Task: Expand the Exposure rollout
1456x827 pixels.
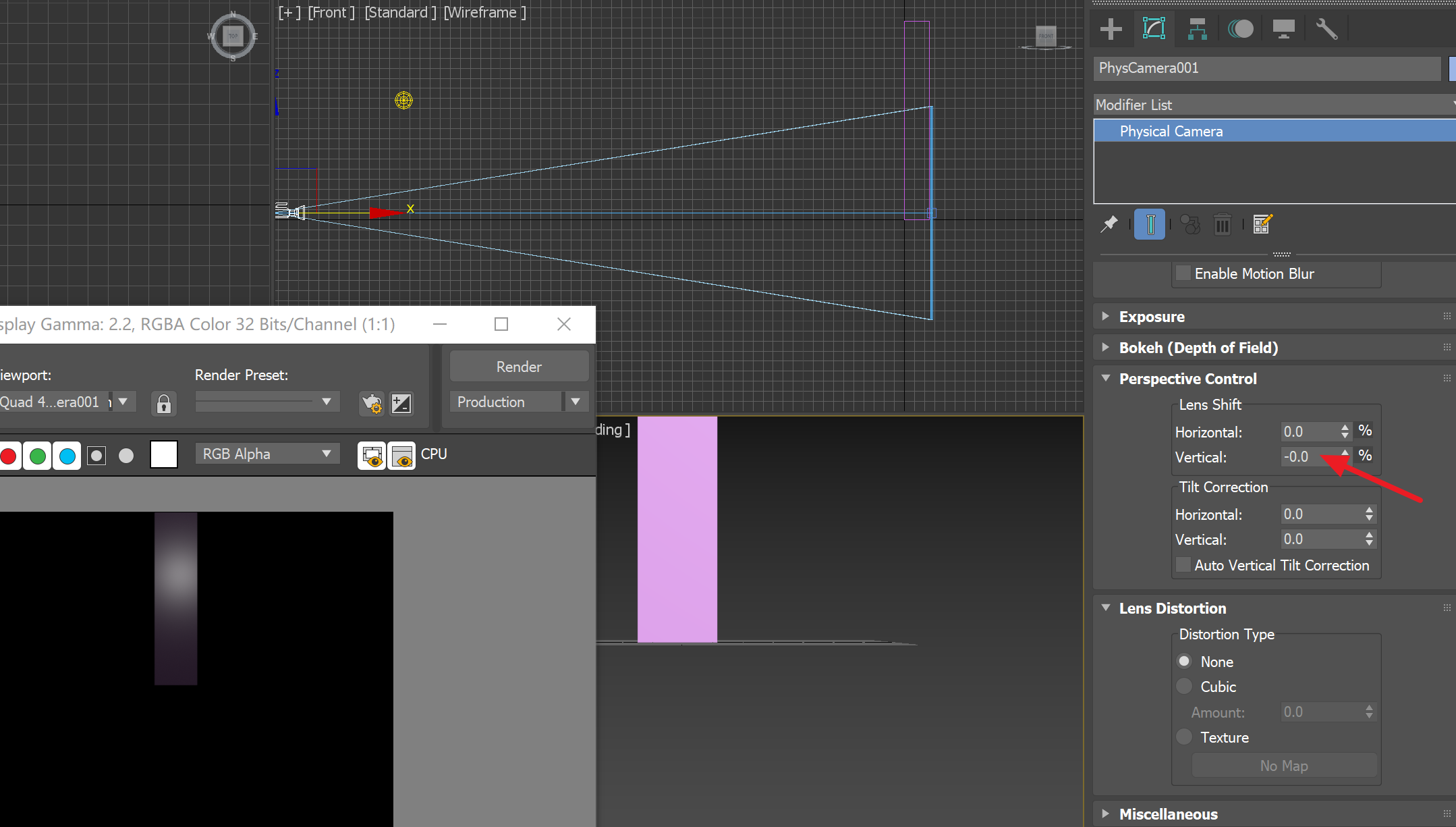Action: (1152, 317)
